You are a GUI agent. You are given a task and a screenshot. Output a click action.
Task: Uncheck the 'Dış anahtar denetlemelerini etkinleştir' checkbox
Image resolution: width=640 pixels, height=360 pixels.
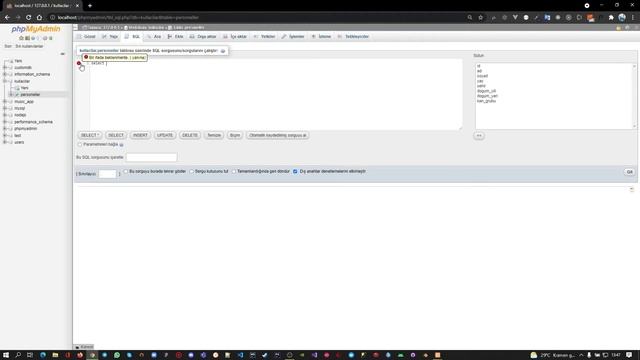(x=295, y=171)
